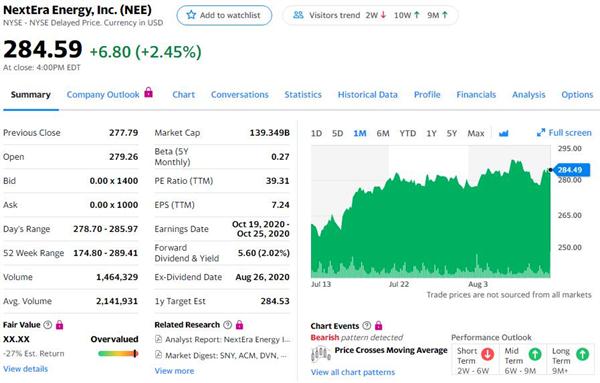The width and height of the screenshot is (600, 383).
Task: Click View details under Fair Value
Action: coord(26,369)
